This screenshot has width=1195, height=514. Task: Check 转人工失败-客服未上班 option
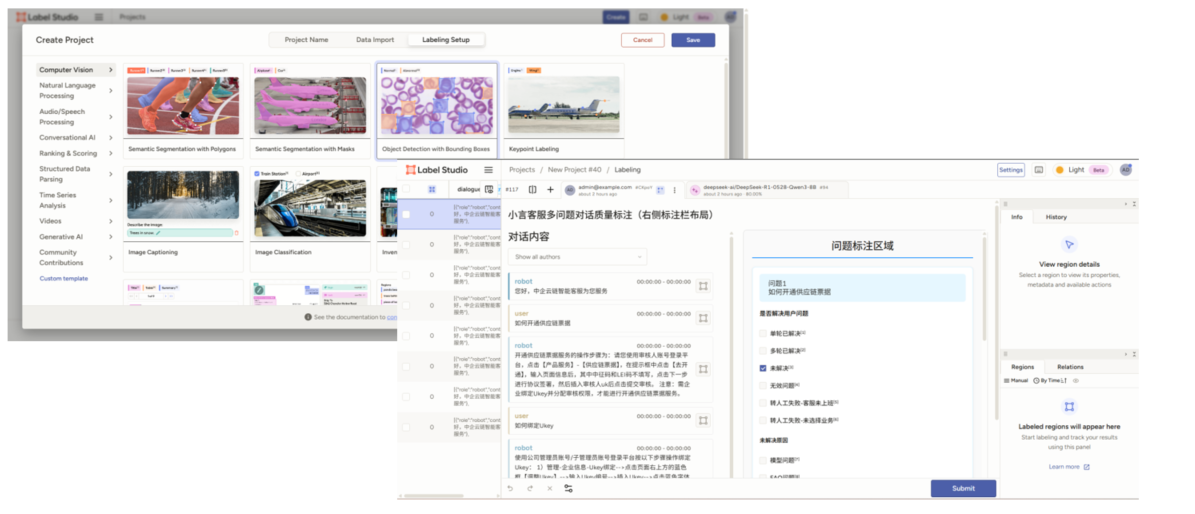pyautogui.click(x=763, y=403)
